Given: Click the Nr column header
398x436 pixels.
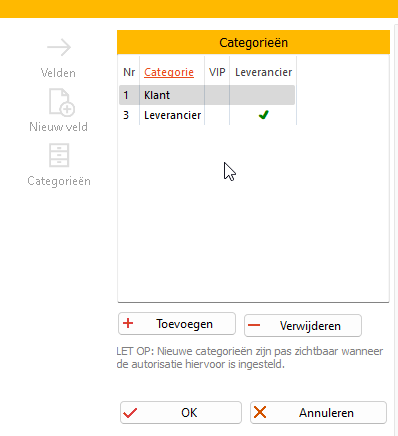Looking at the screenshot, I should pyautogui.click(x=129, y=72).
